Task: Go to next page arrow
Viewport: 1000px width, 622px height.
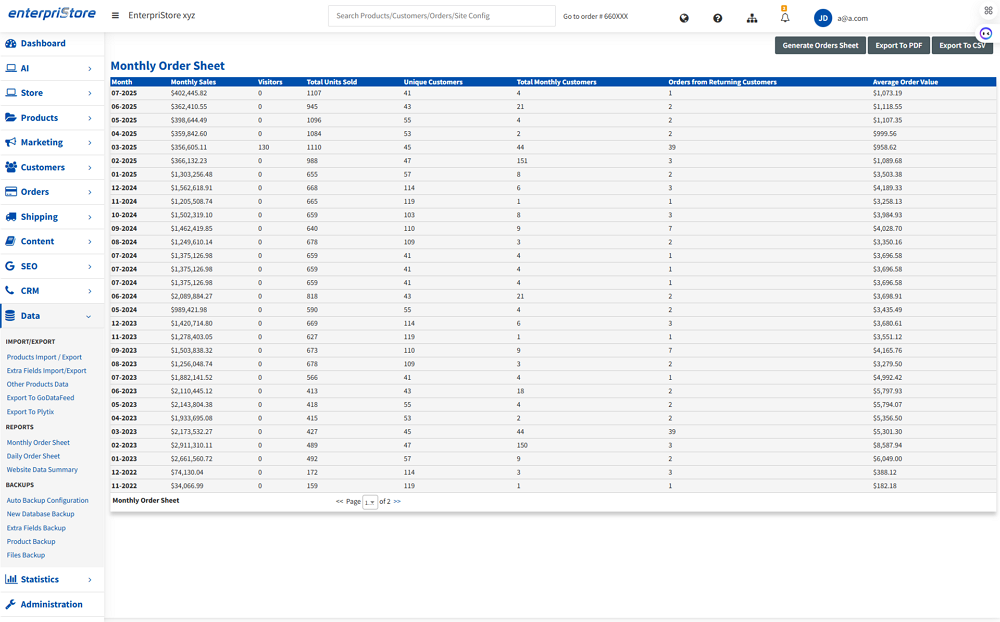Action: tap(397, 502)
